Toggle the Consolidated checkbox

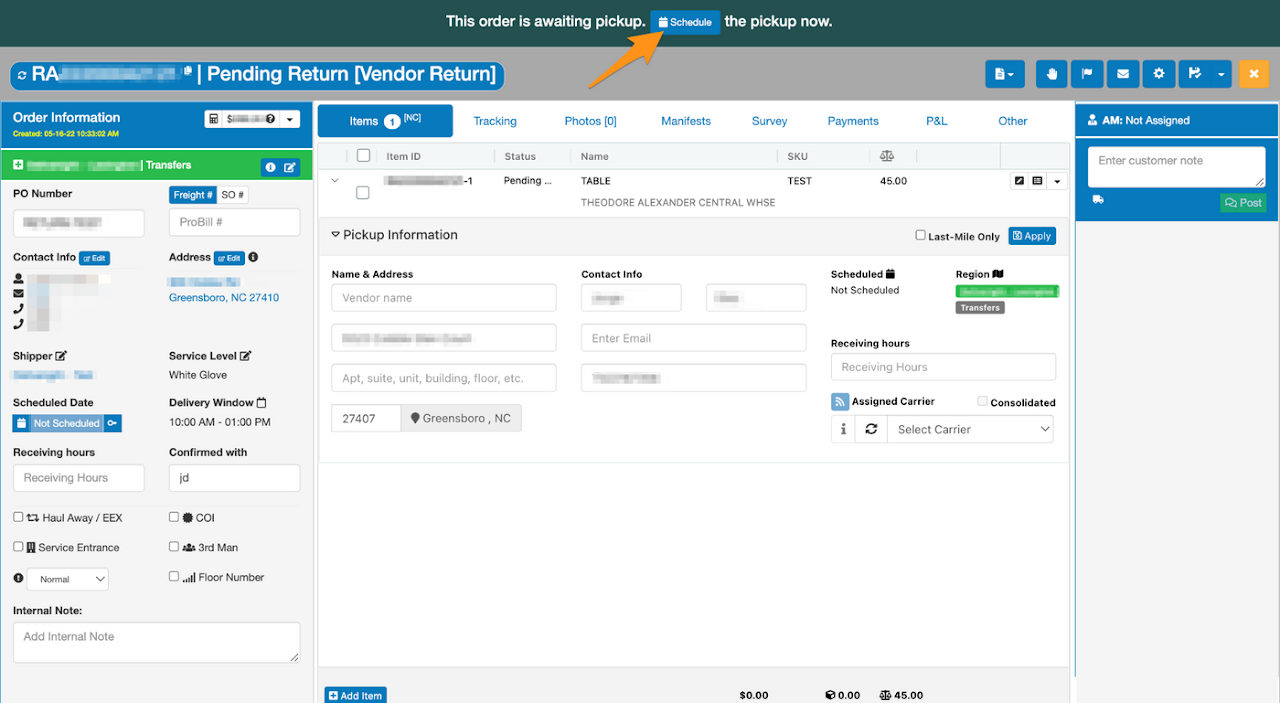(983, 402)
